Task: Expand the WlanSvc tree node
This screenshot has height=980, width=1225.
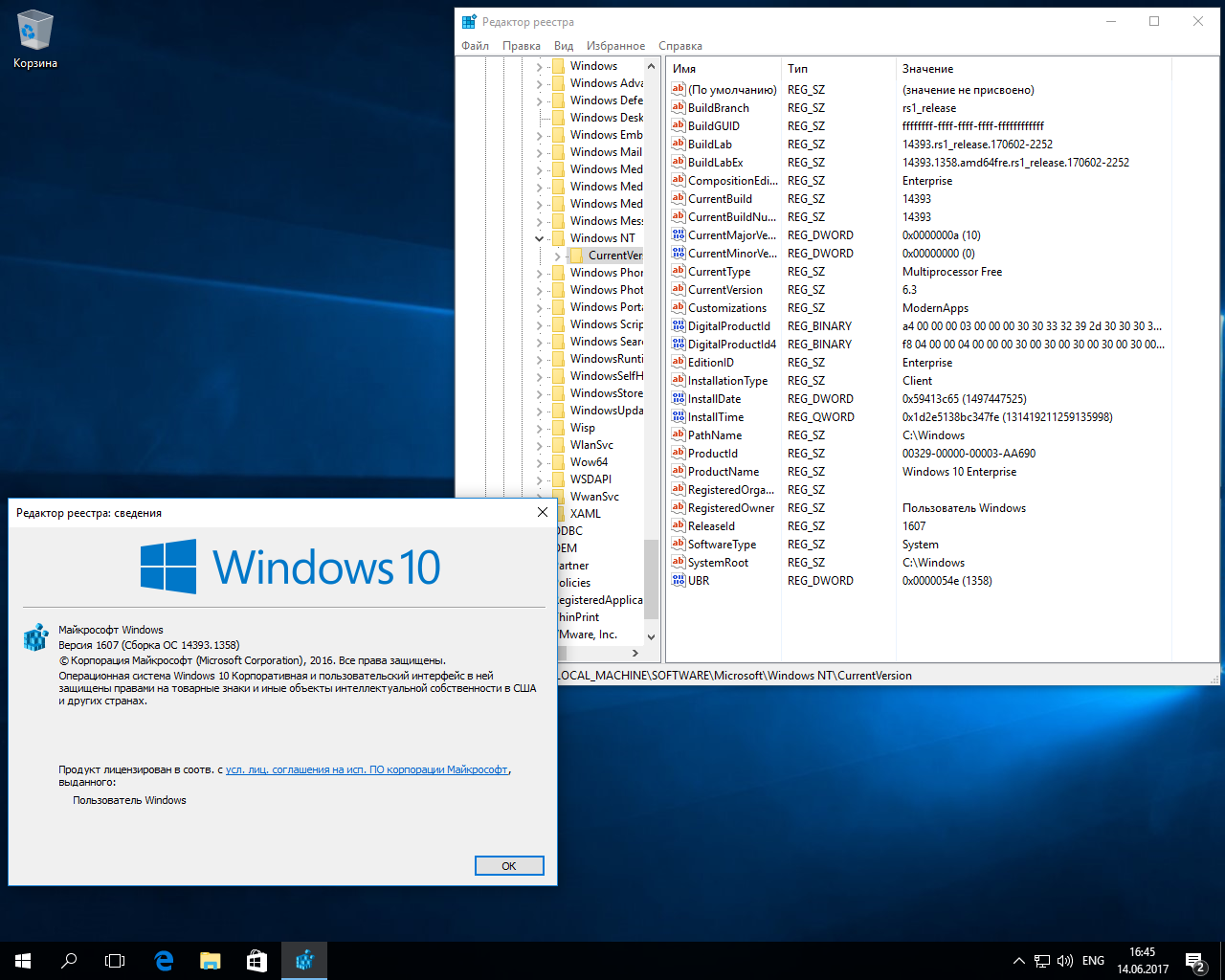Action: [539, 445]
